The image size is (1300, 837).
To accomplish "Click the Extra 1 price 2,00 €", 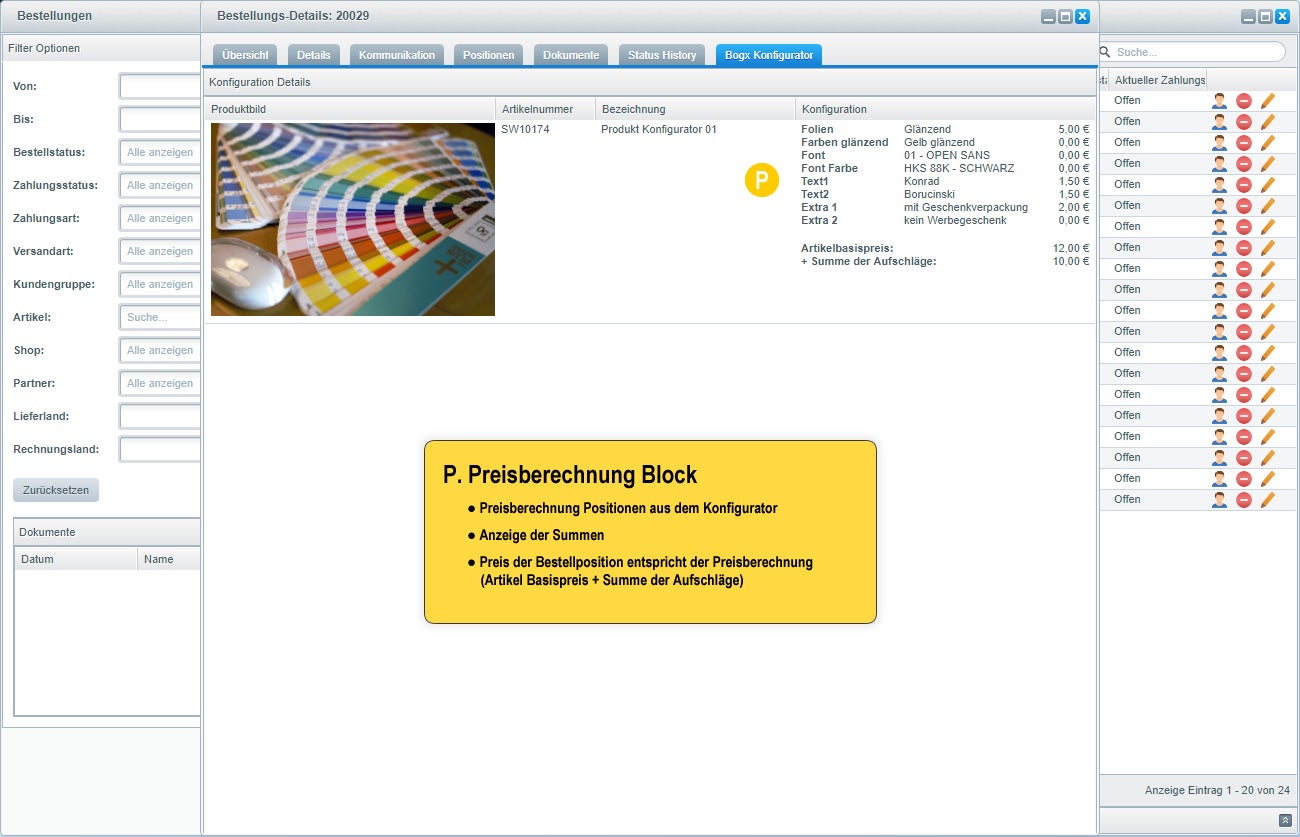I will click(1074, 207).
